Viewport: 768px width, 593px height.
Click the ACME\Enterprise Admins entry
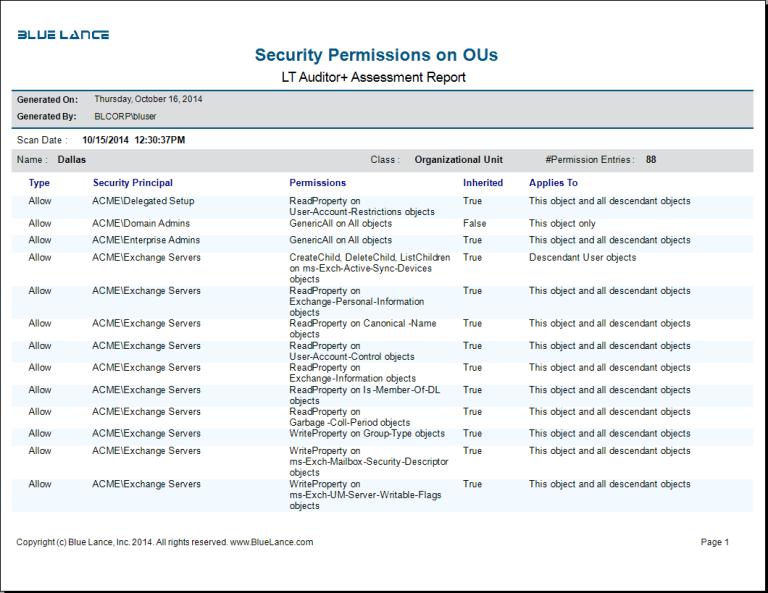[x=146, y=240]
